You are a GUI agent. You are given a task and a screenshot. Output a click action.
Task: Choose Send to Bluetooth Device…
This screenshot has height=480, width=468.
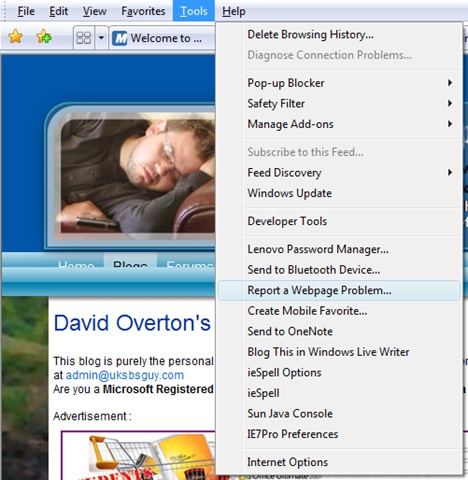pos(339,270)
